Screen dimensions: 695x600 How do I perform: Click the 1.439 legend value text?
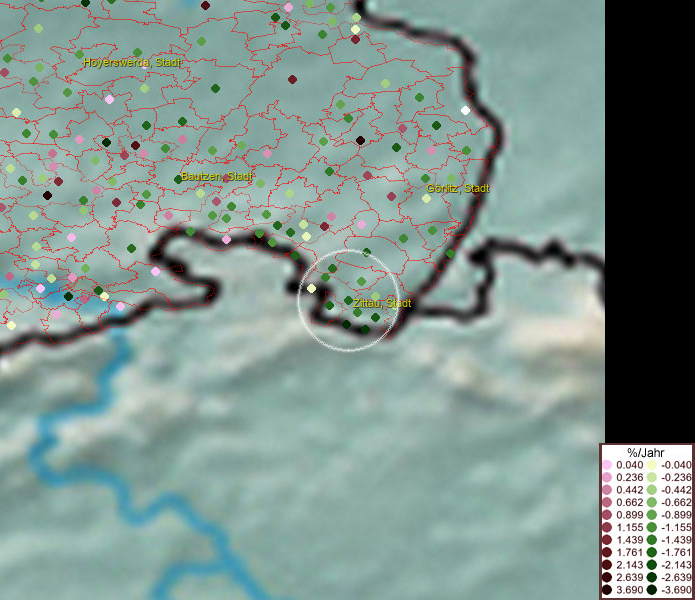point(630,541)
